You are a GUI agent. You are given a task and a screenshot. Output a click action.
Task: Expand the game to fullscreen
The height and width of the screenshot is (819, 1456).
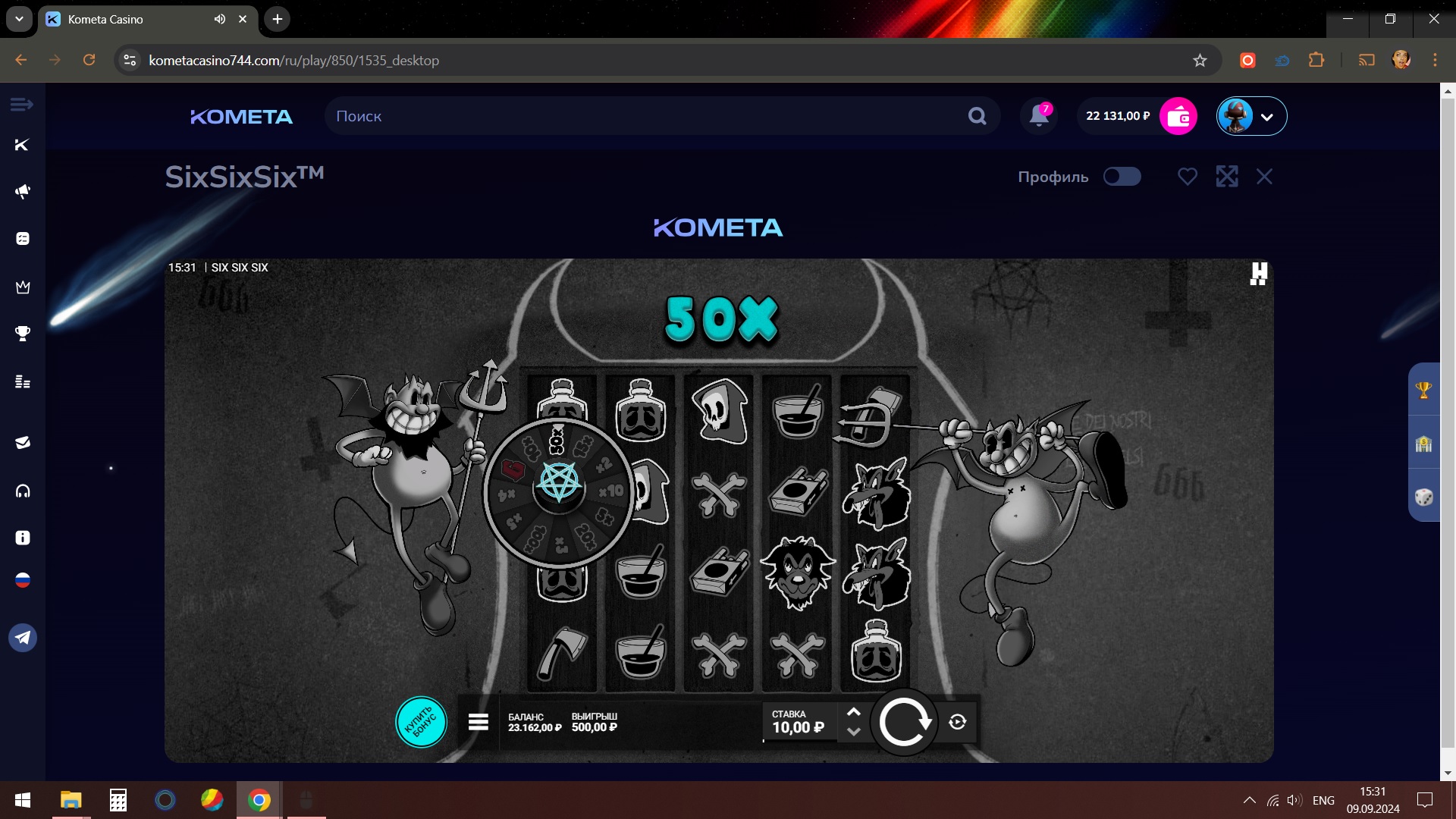coord(1226,177)
